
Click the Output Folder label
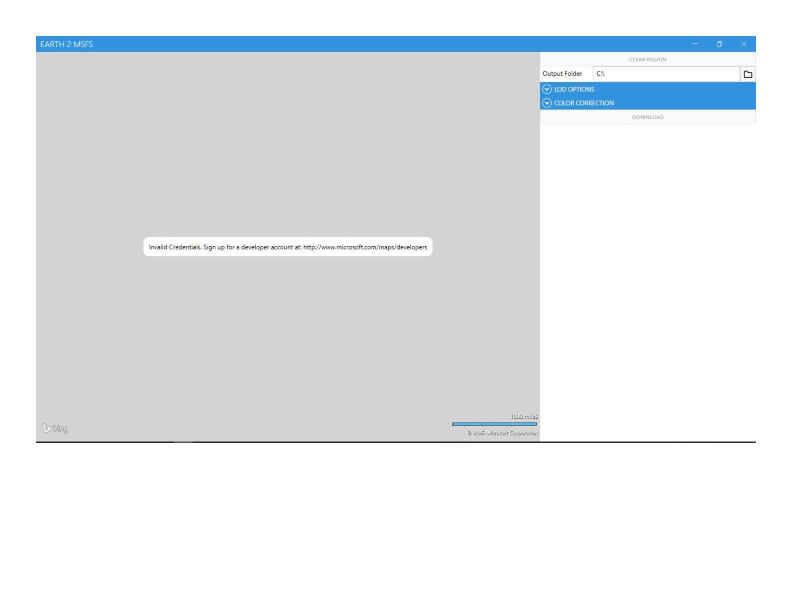coord(562,74)
